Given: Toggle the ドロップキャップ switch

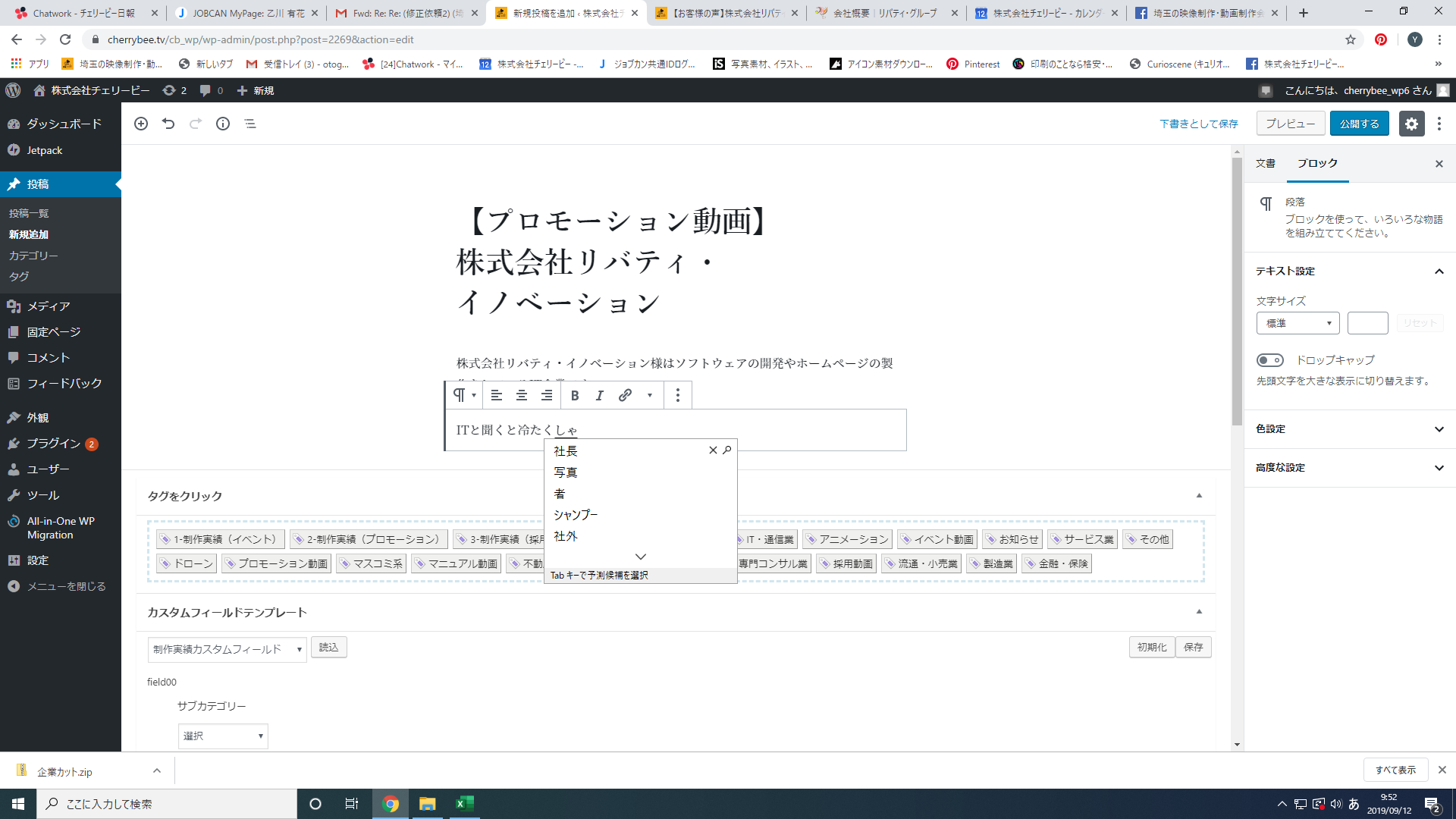Looking at the screenshot, I should pos(1270,360).
